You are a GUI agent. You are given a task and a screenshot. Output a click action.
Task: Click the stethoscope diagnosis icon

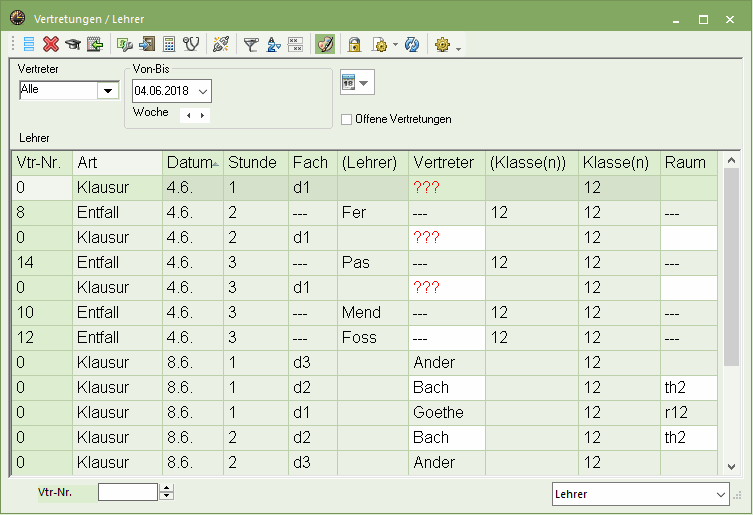click(191, 44)
